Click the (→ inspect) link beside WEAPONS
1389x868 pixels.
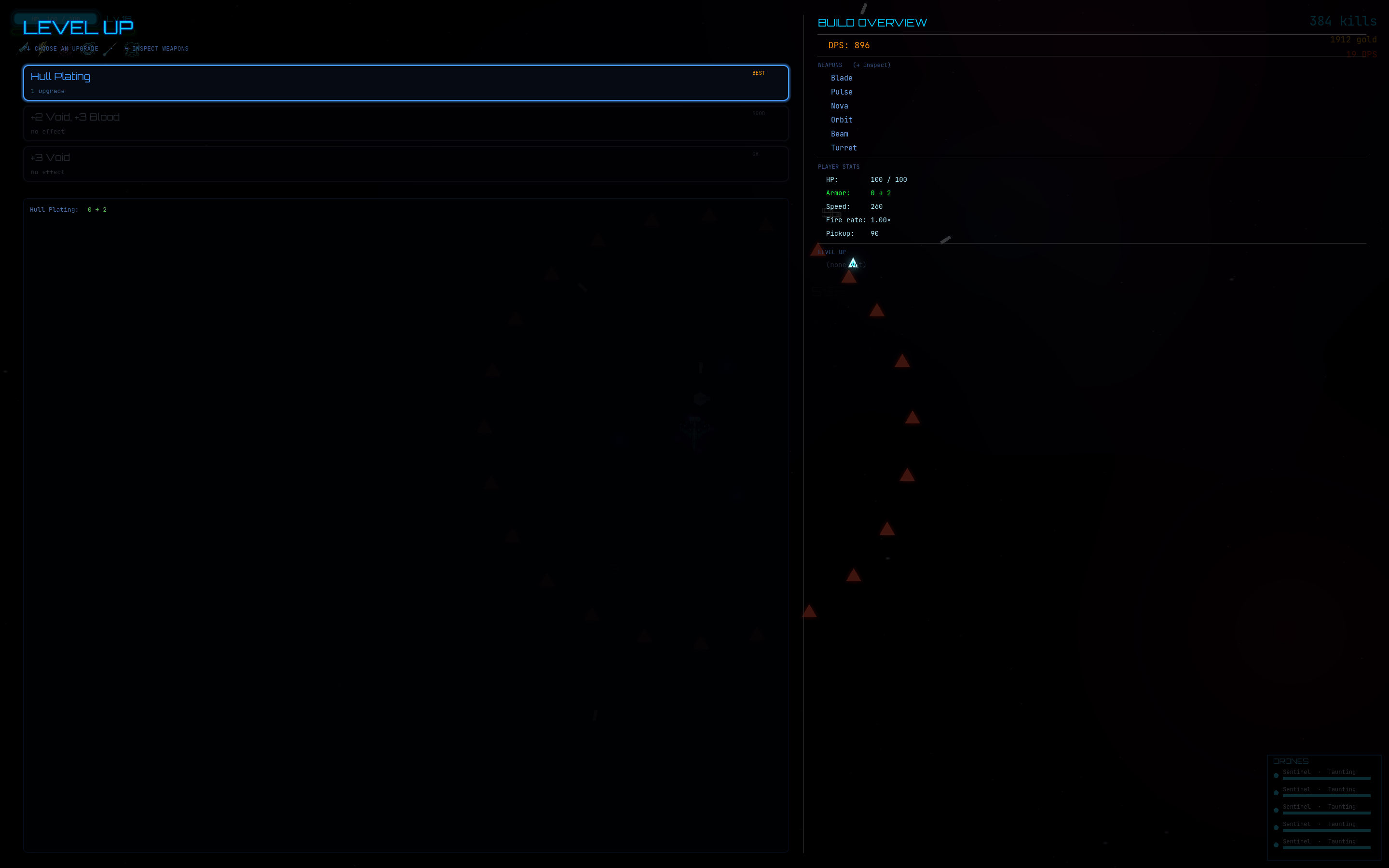872,65
